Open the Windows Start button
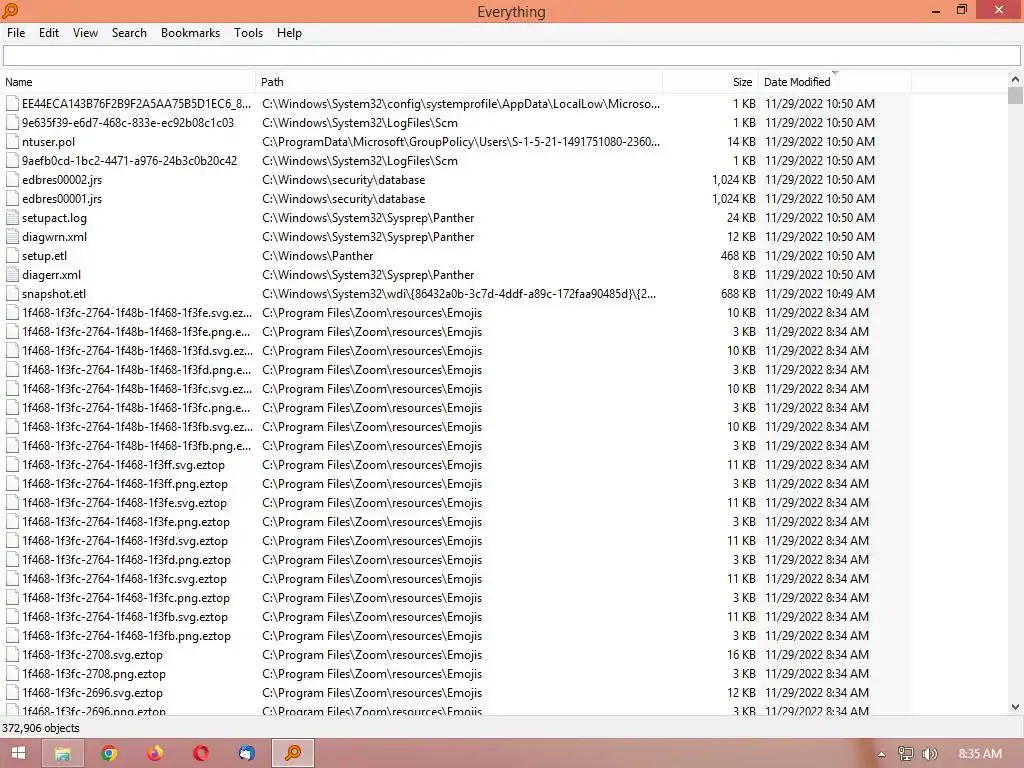The height and width of the screenshot is (768, 1024). pos(18,753)
